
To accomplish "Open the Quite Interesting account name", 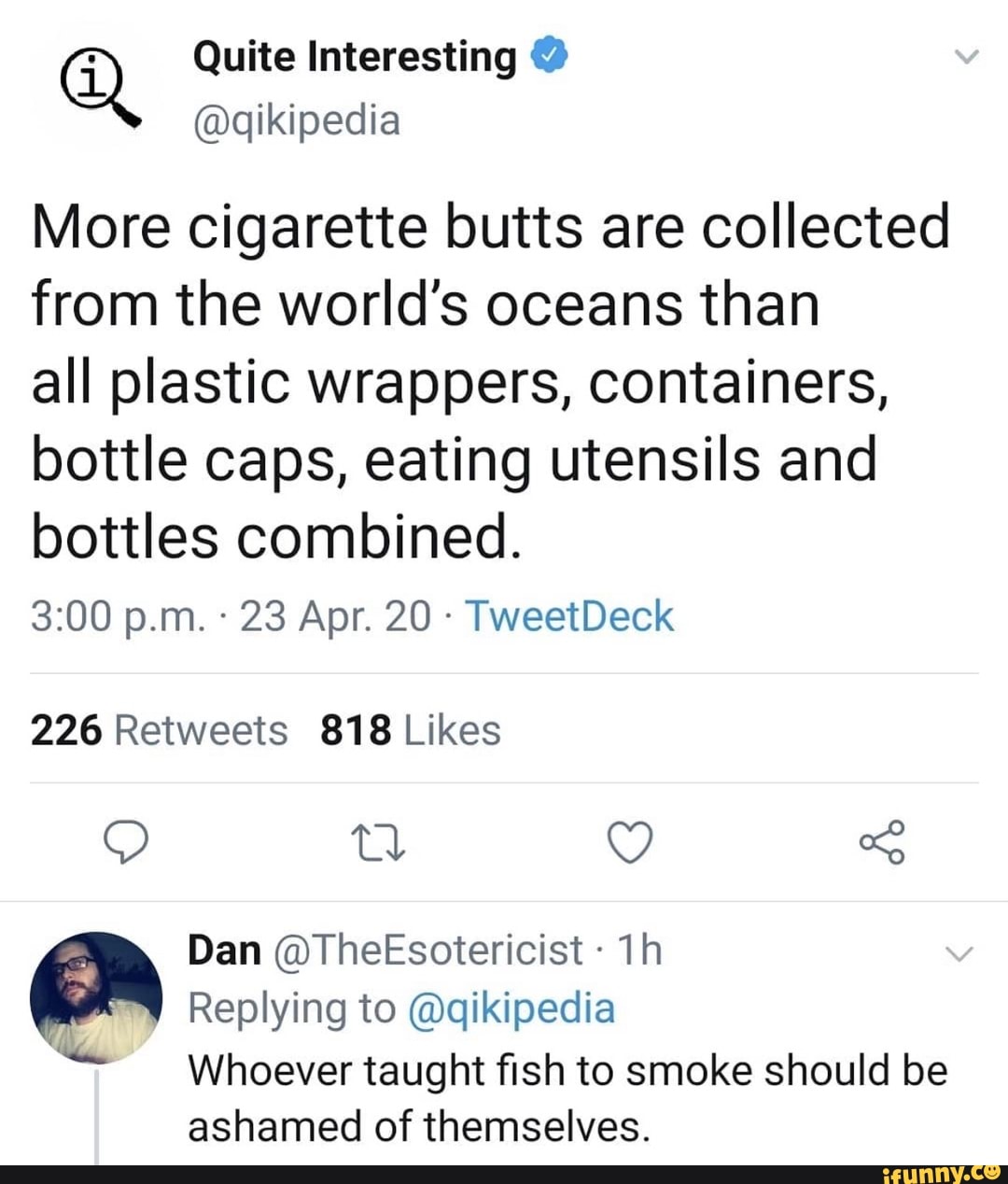I will [x=354, y=57].
